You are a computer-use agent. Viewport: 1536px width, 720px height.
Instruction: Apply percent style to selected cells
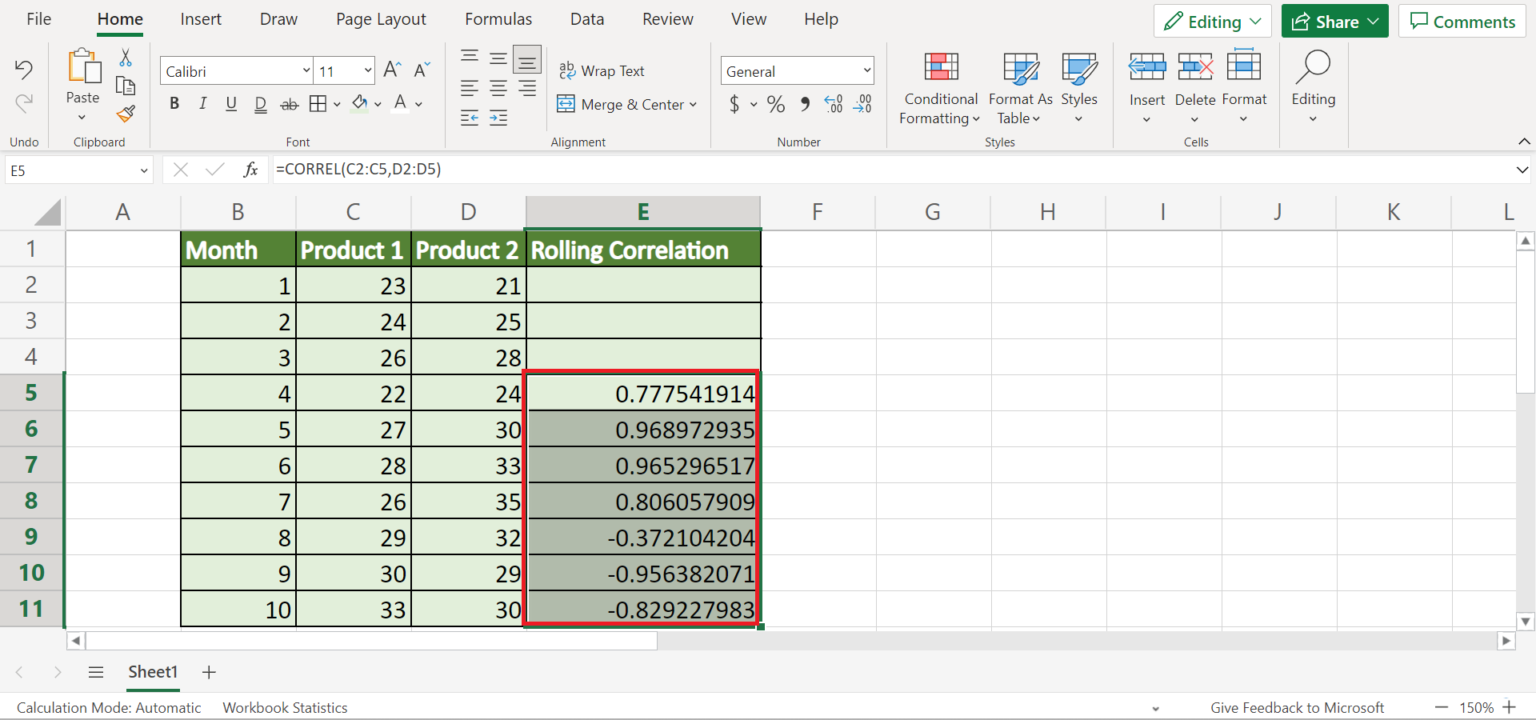click(x=775, y=103)
